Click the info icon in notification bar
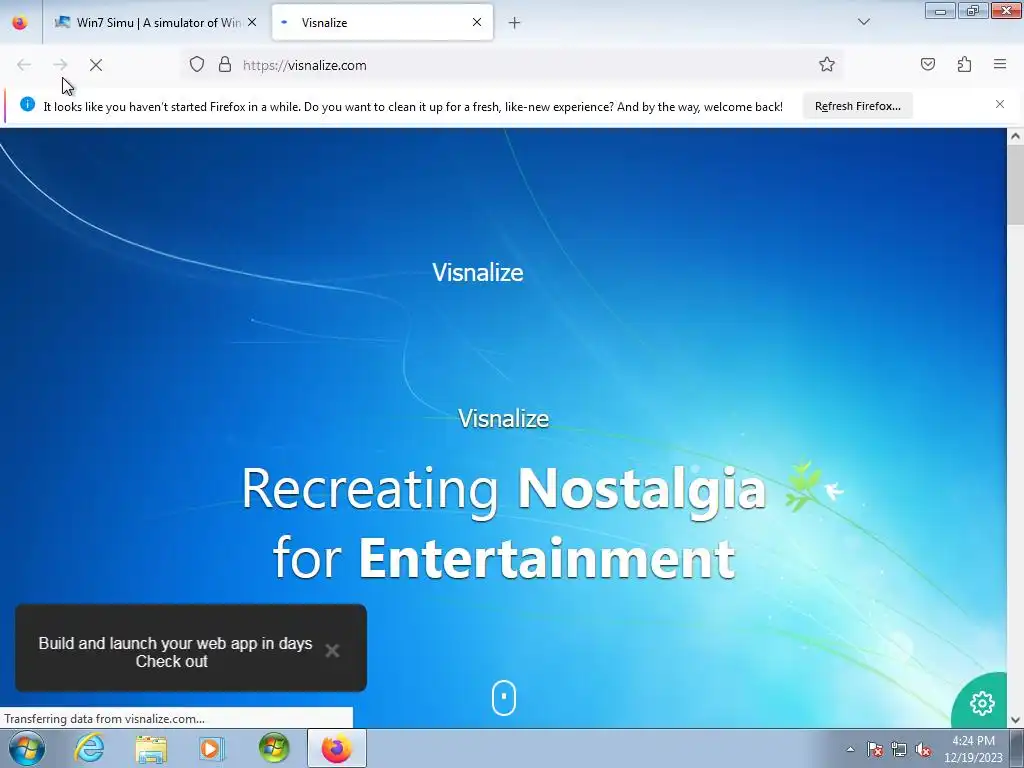This screenshot has height=768, width=1024. coord(27,104)
